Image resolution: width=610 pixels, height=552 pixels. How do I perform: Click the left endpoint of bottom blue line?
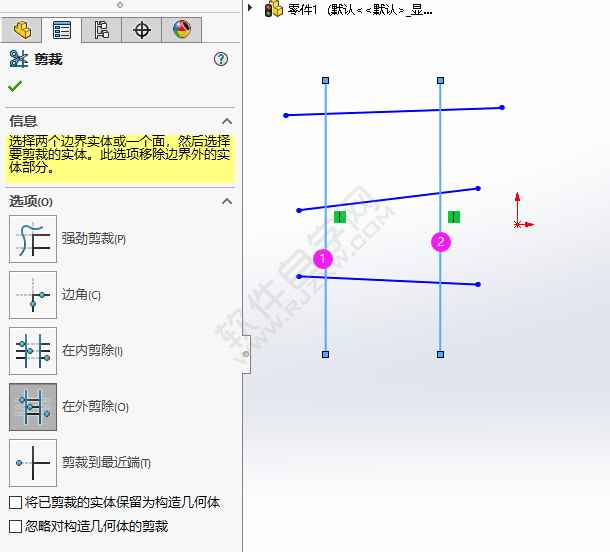299,277
